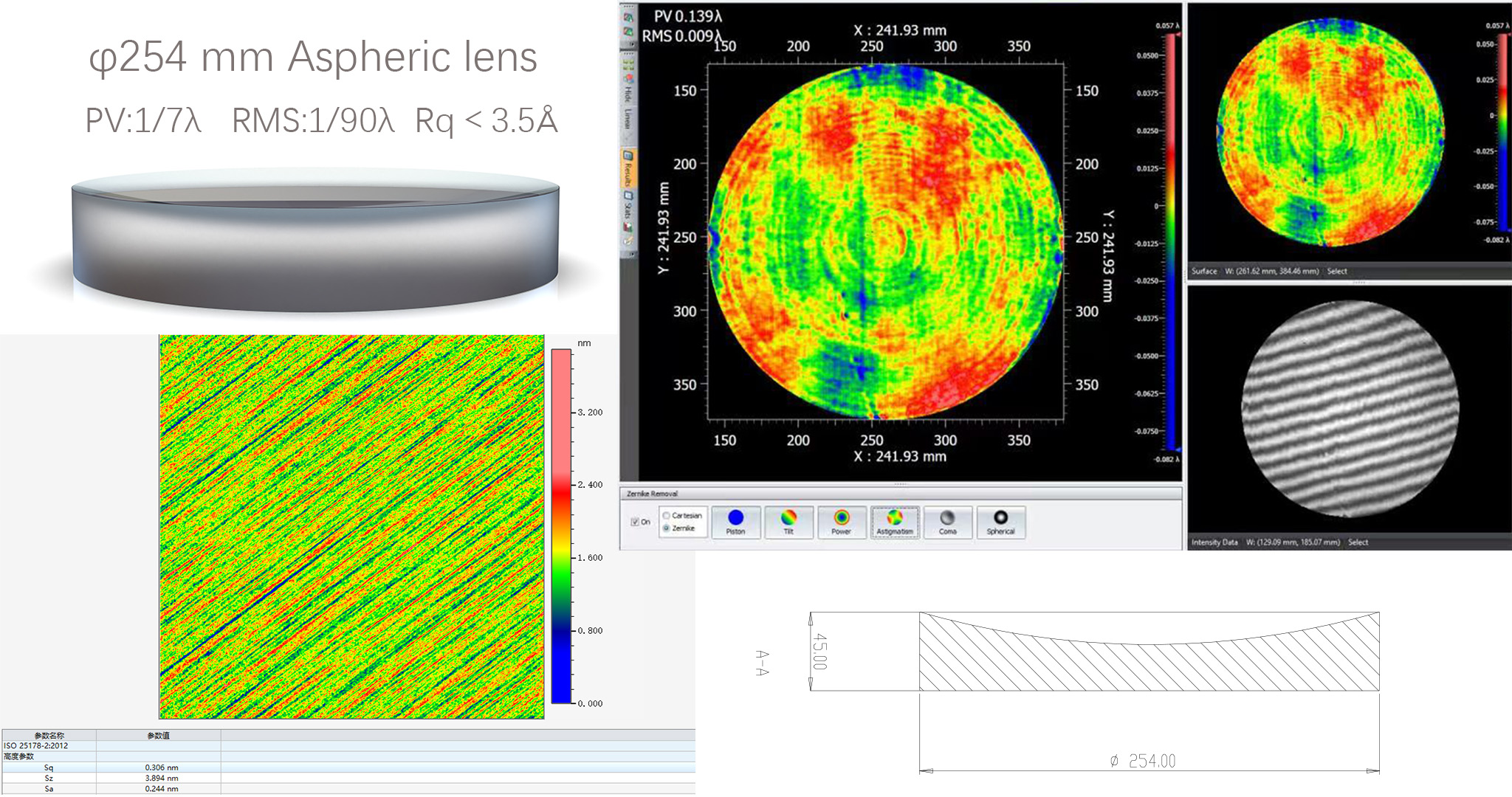The image size is (1512, 797).
Task: Open Select dropdown in Surface status bar
Action: [1337, 271]
